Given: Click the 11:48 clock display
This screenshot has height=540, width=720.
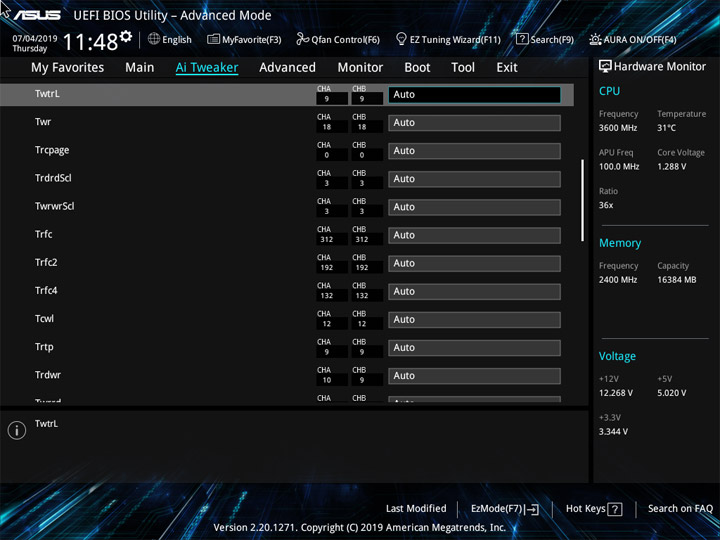Looking at the screenshot, I should pyautogui.click(x=90, y=42).
